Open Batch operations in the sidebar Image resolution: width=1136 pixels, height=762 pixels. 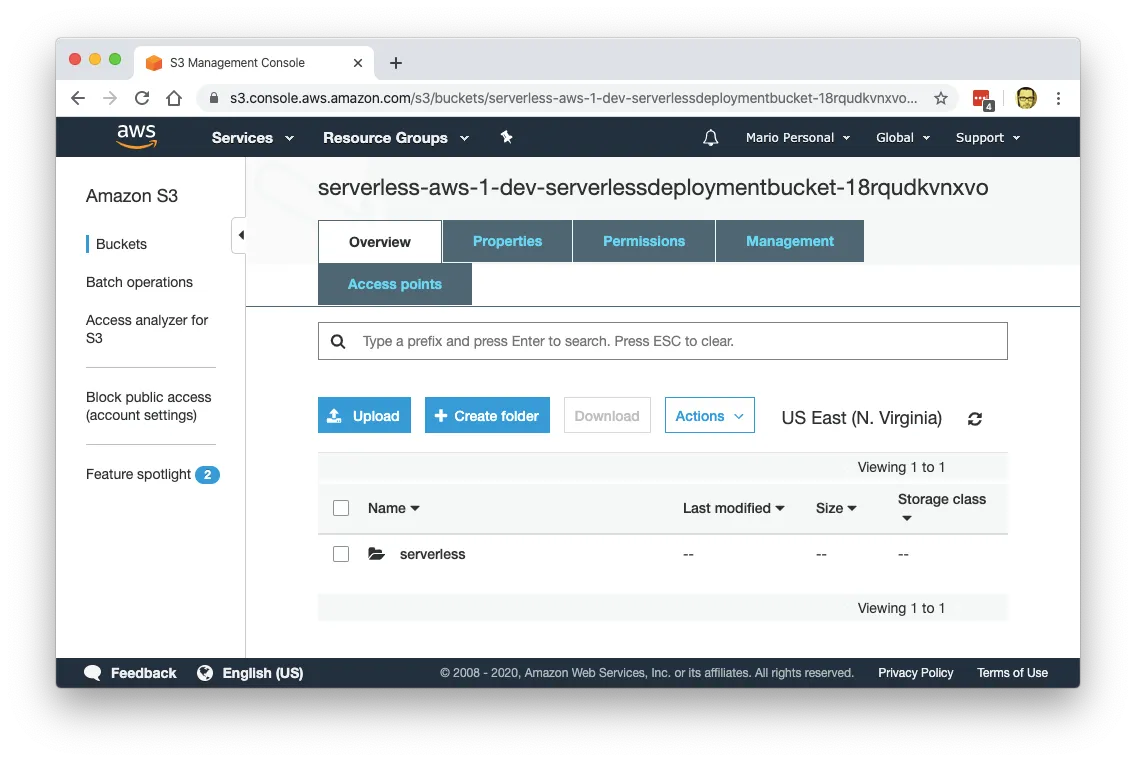coord(139,282)
